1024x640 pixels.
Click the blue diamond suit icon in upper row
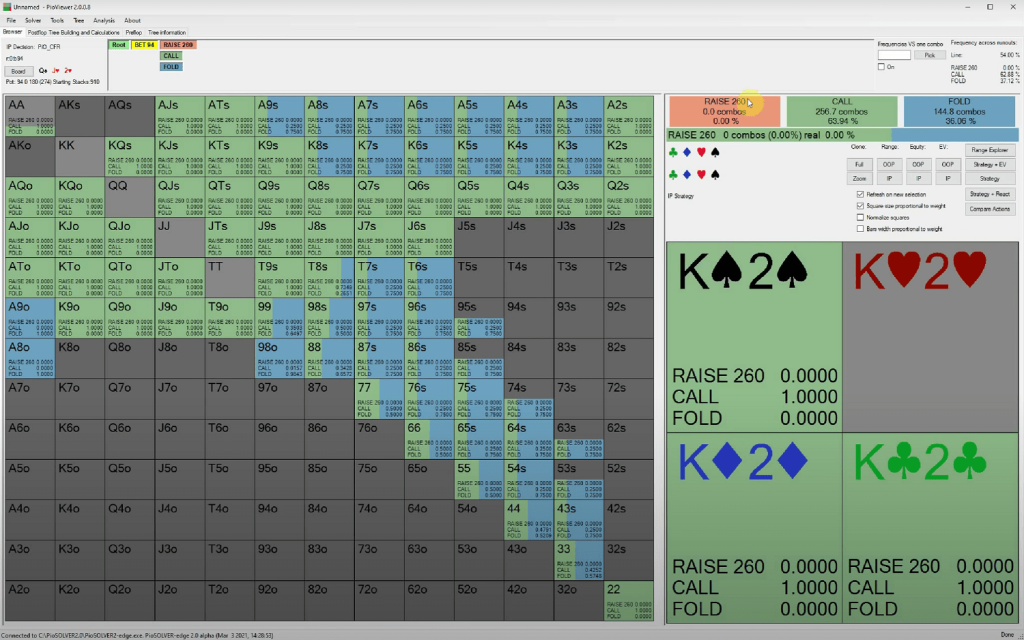pyautogui.click(x=686, y=153)
